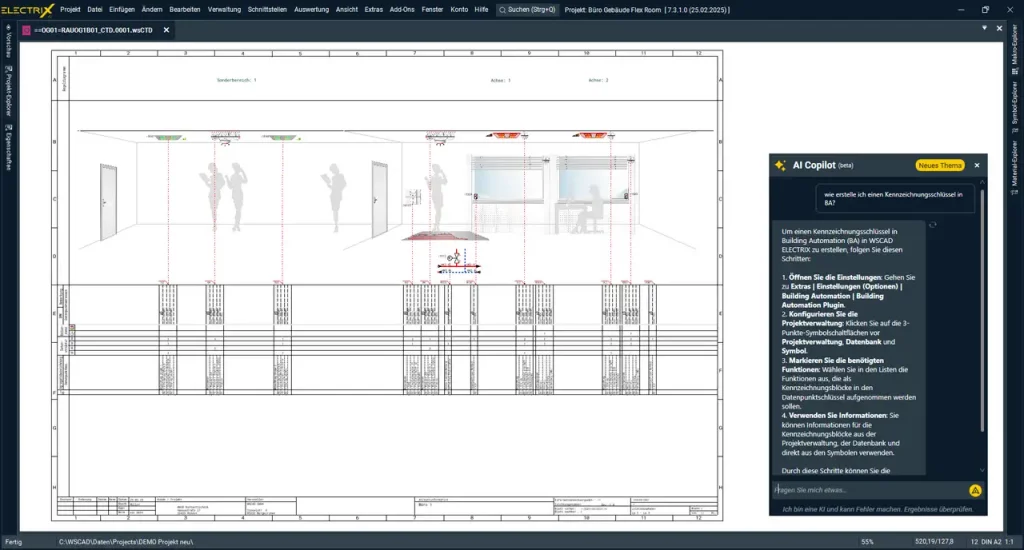Click the AI Copilot send icon
1024x550 pixels.
(975, 490)
